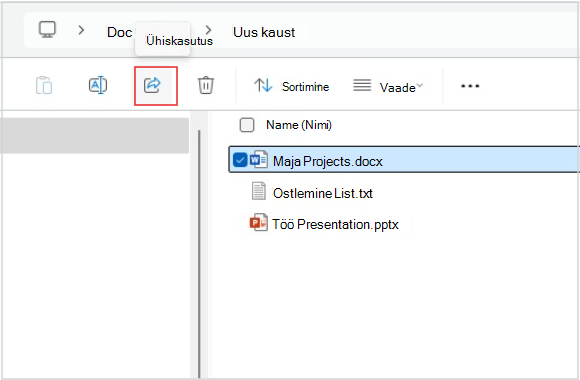The width and height of the screenshot is (580, 380).
Task: Click the text file icon of Ostlemine List.txt
Action: tap(259, 191)
